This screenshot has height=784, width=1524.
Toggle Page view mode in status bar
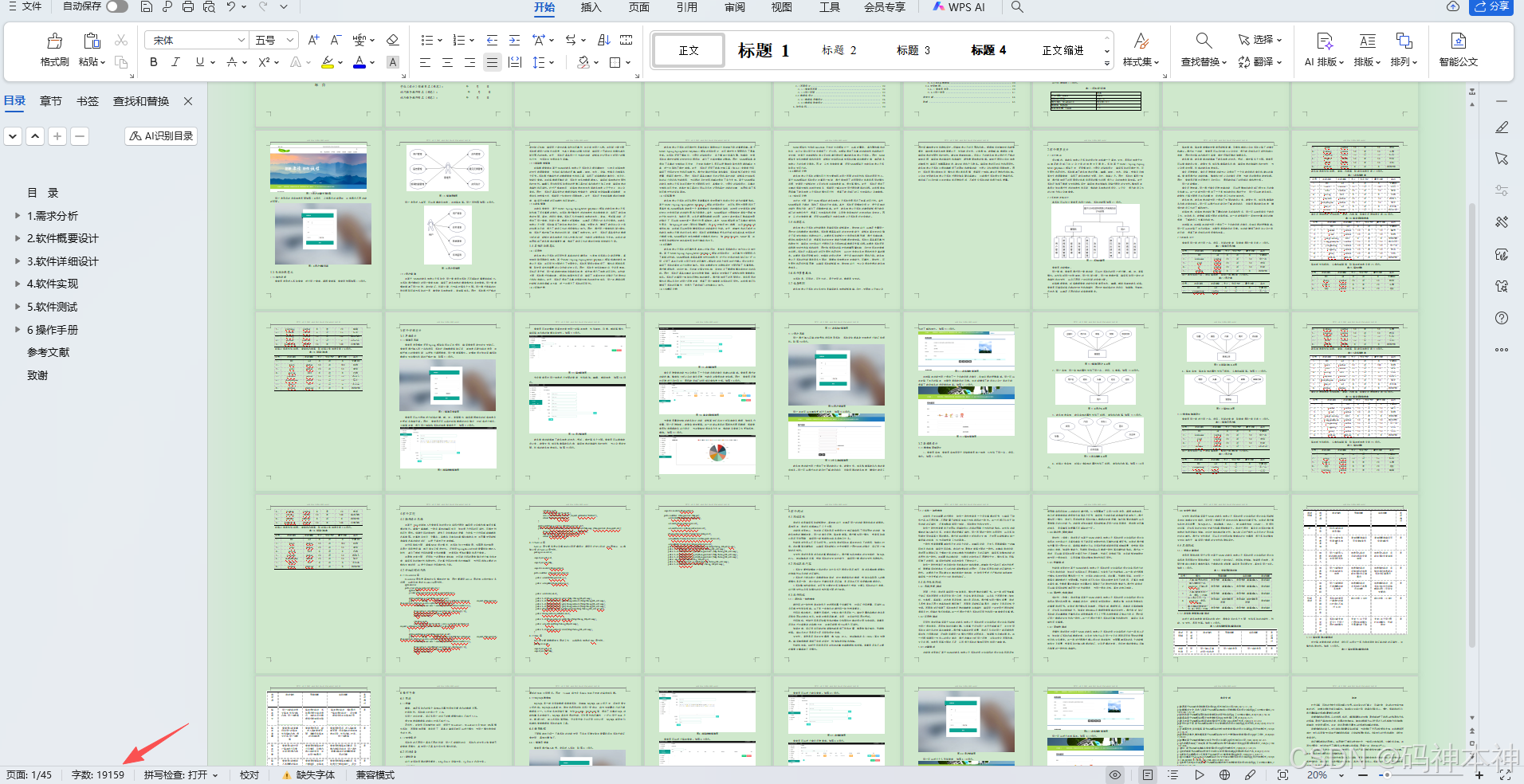pos(1147,774)
